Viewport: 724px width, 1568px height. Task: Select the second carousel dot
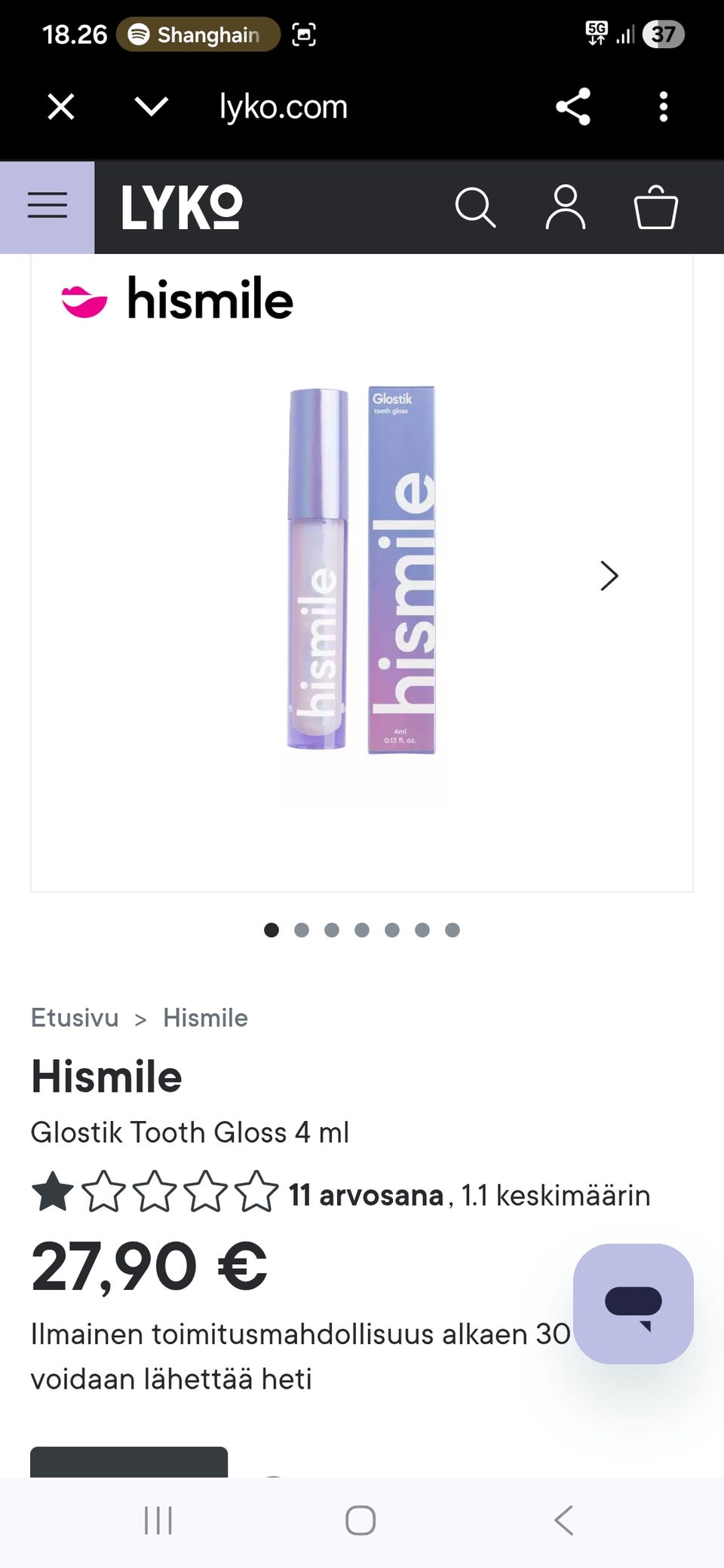[302, 929]
